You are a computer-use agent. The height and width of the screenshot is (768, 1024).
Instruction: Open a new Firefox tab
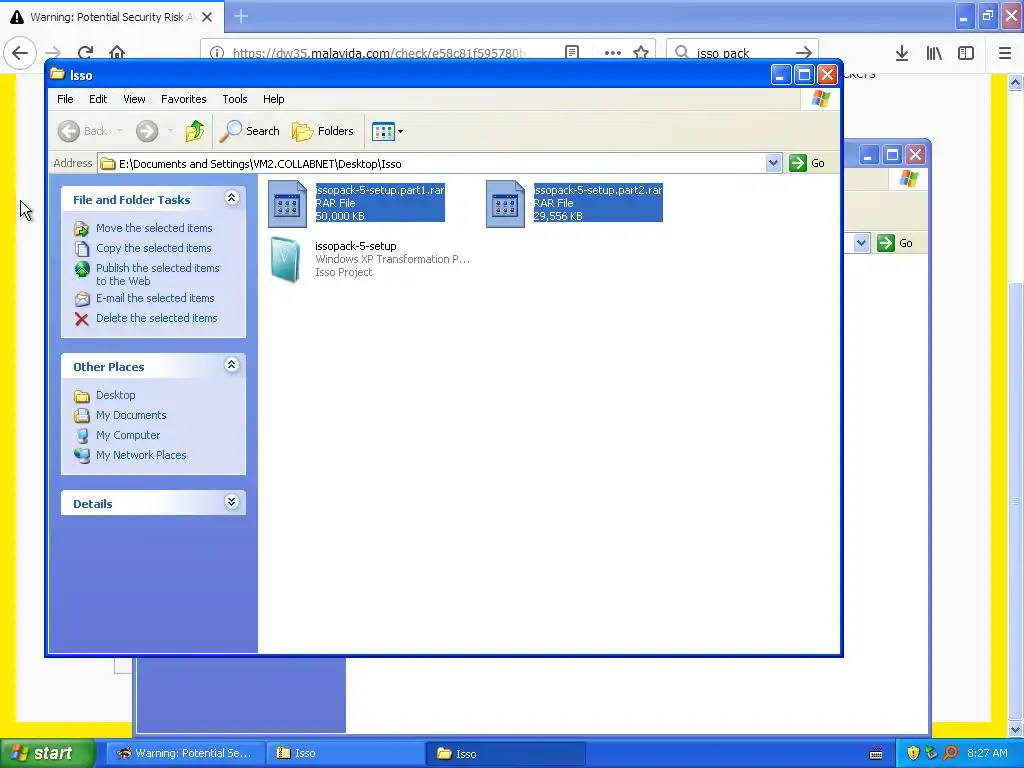click(x=241, y=16)
